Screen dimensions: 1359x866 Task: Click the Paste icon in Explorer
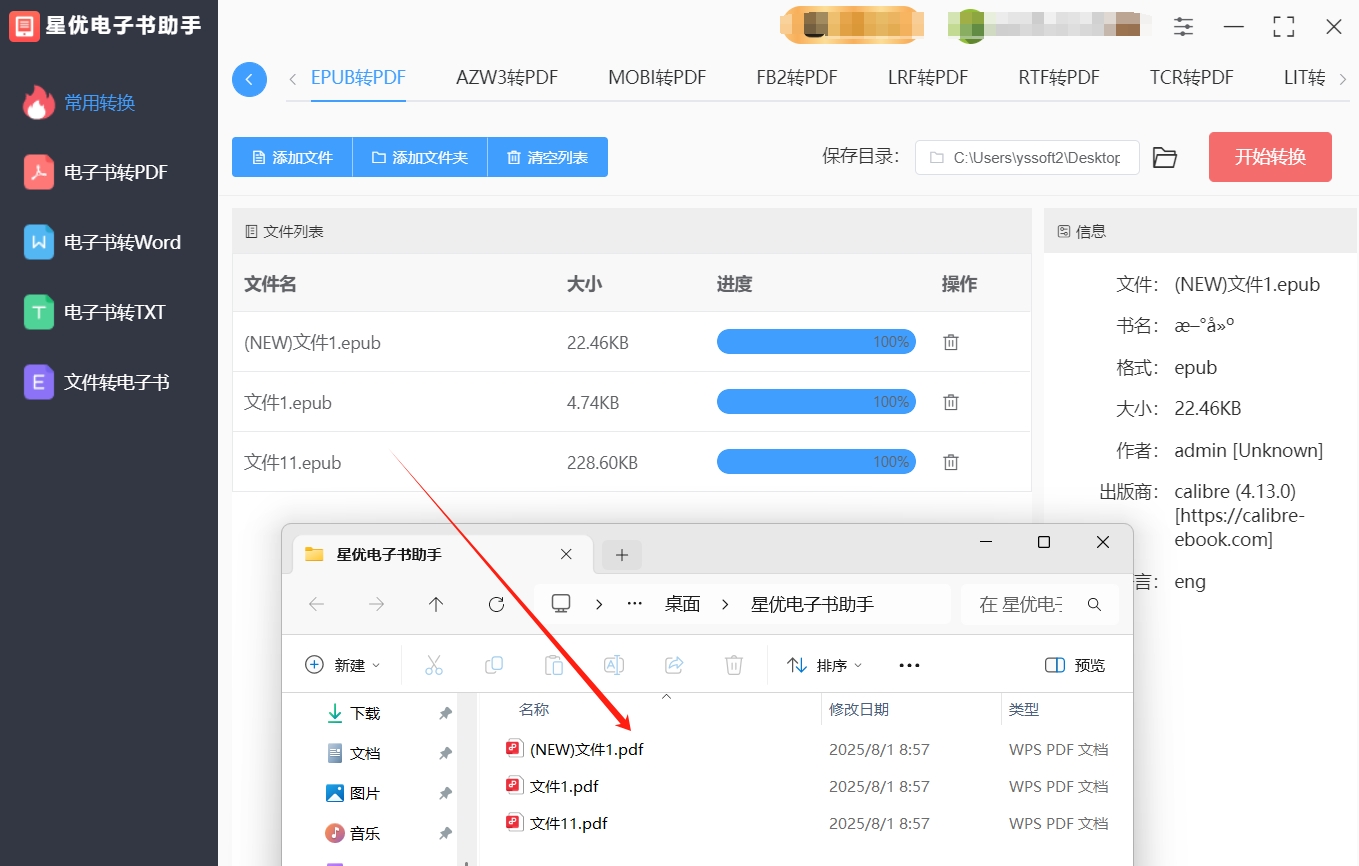pyautogui.click(x=554, y=665)
